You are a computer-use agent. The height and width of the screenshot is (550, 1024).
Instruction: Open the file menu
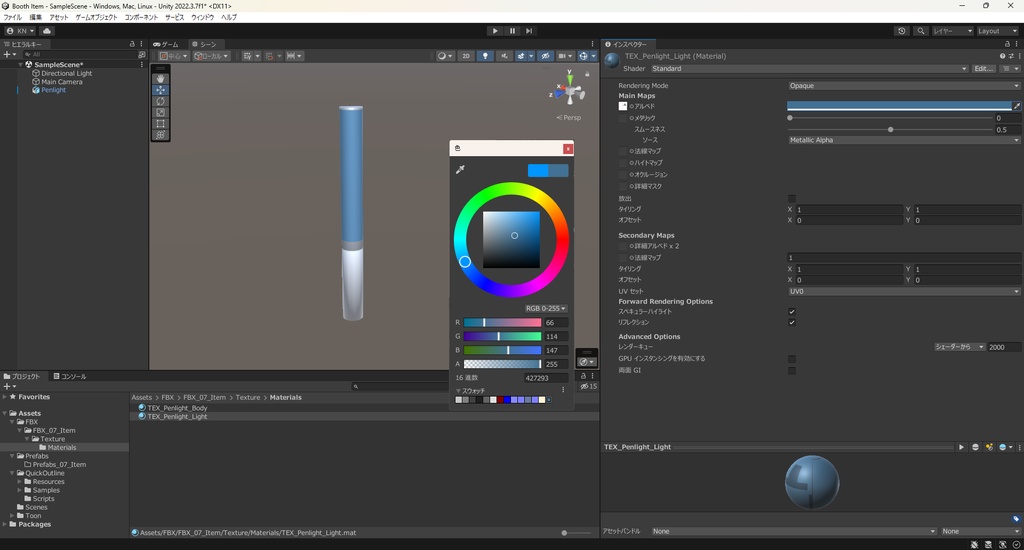(12, 18)
